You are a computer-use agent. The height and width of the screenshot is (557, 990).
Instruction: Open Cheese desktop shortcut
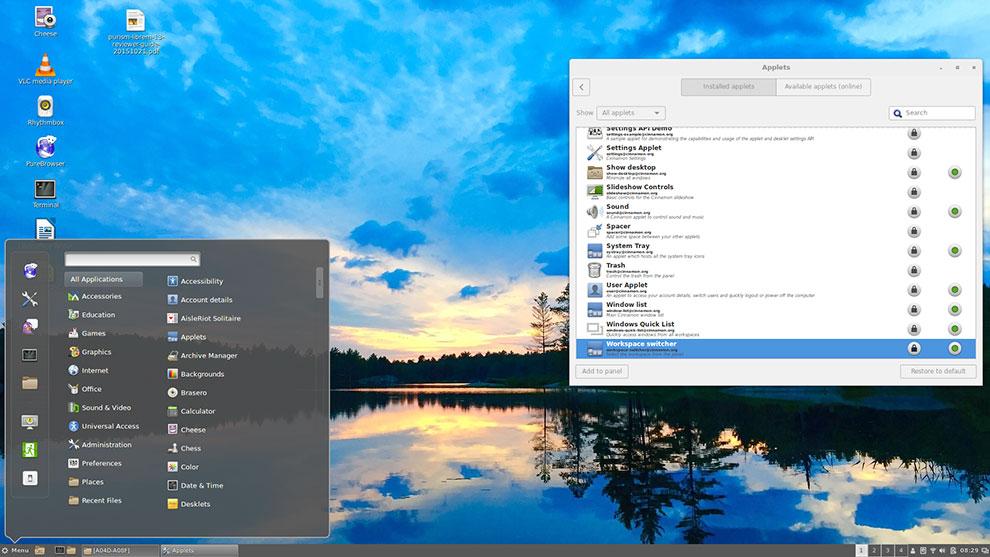[45, 21]
